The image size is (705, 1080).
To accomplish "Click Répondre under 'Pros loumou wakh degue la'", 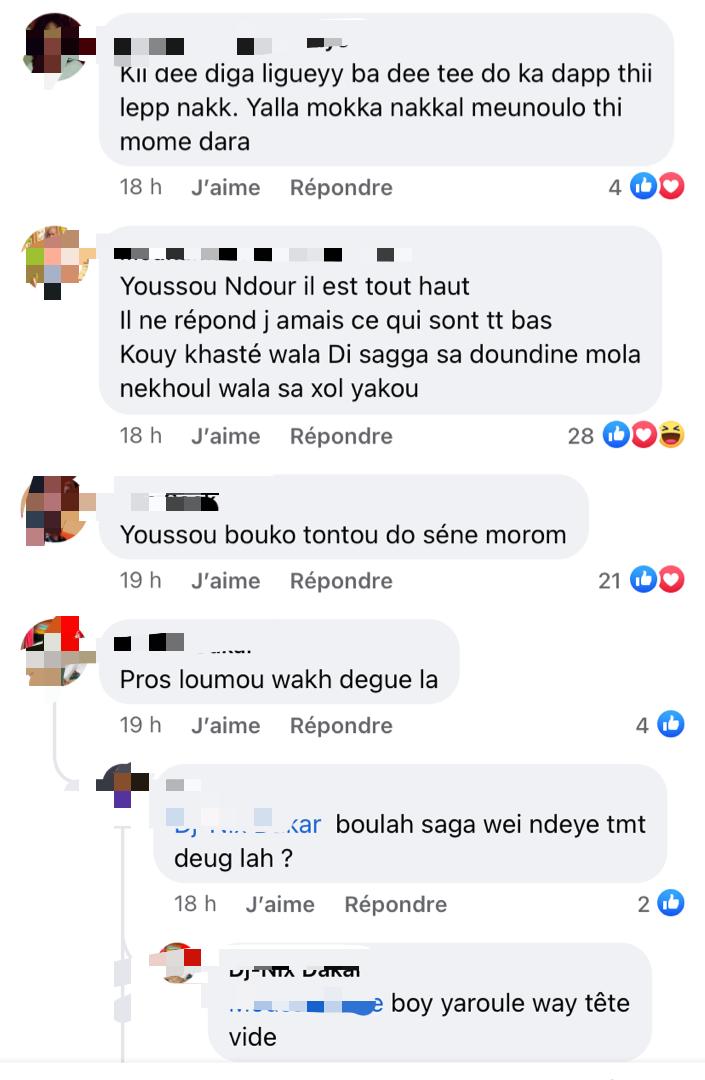I will point(341,725).
